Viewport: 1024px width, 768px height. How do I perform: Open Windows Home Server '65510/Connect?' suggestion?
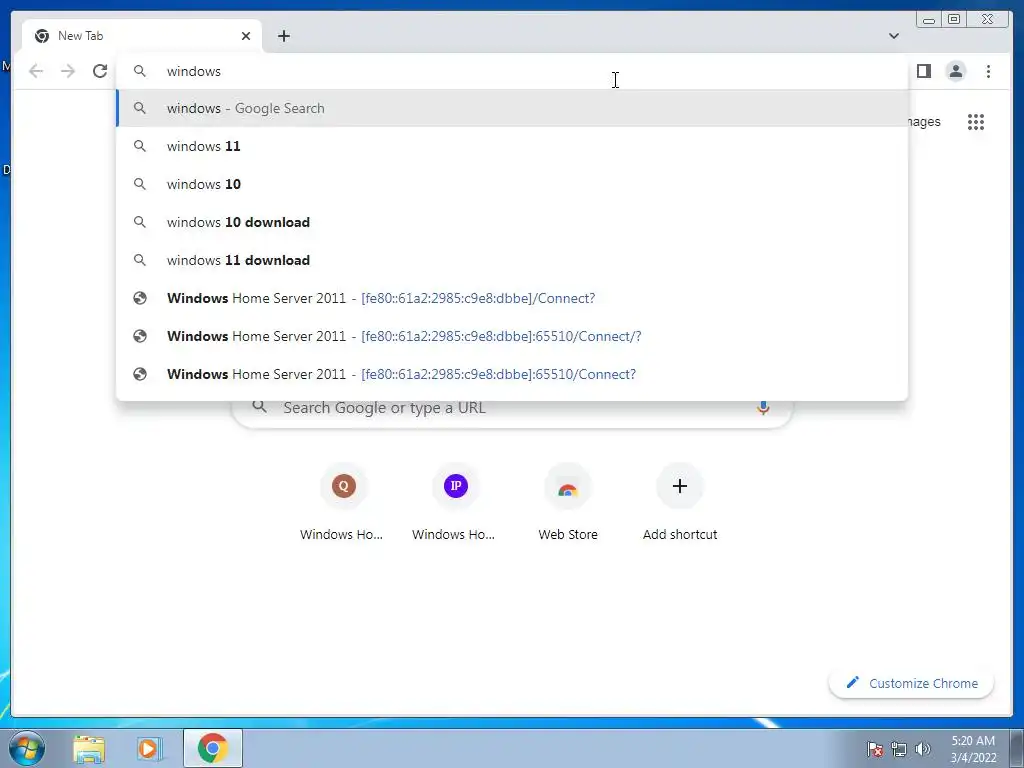[x=512, y=374]
